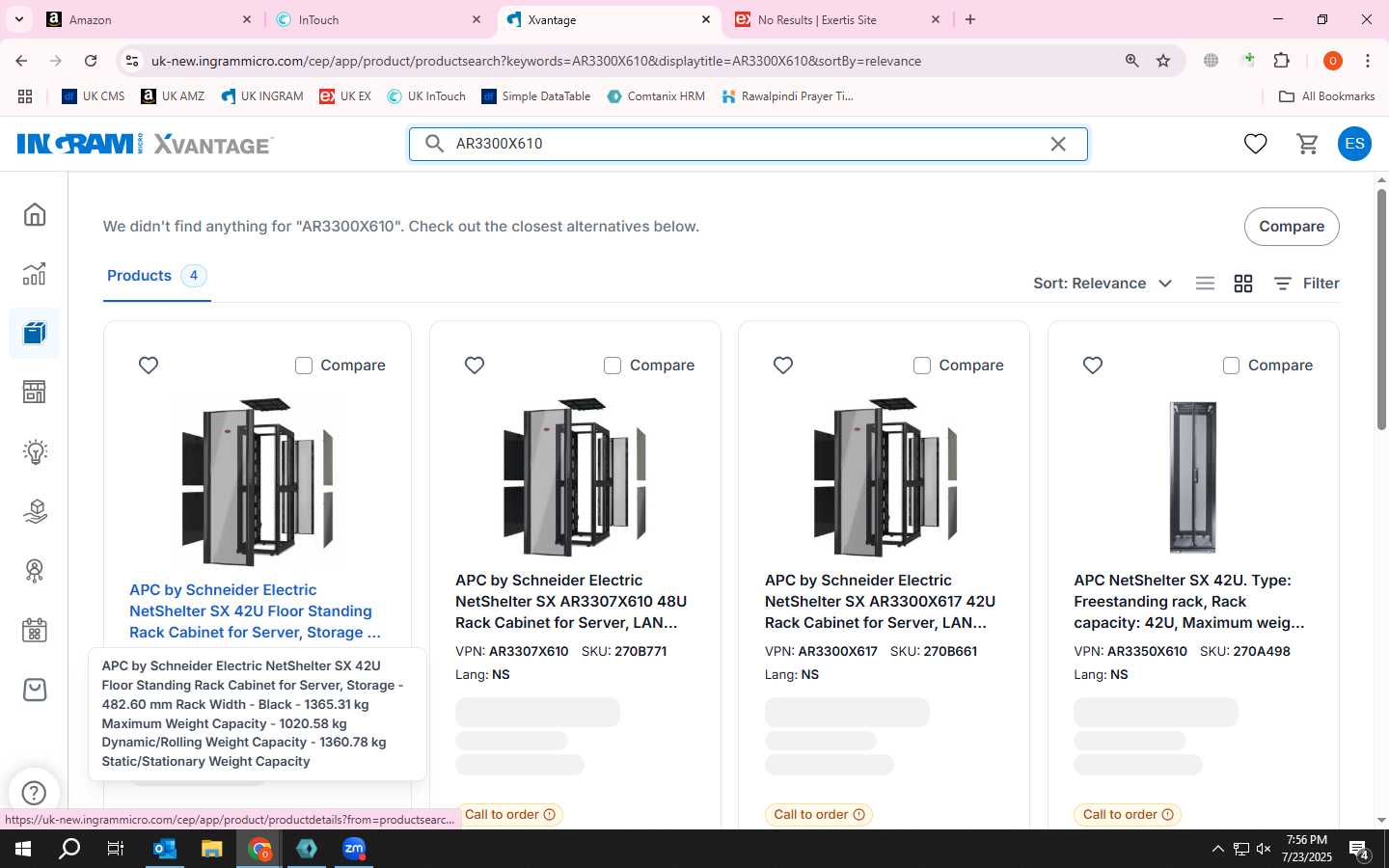Check Compare on AR3350X610 product card
This screenshot has width=1389, height=868.
1231,366
